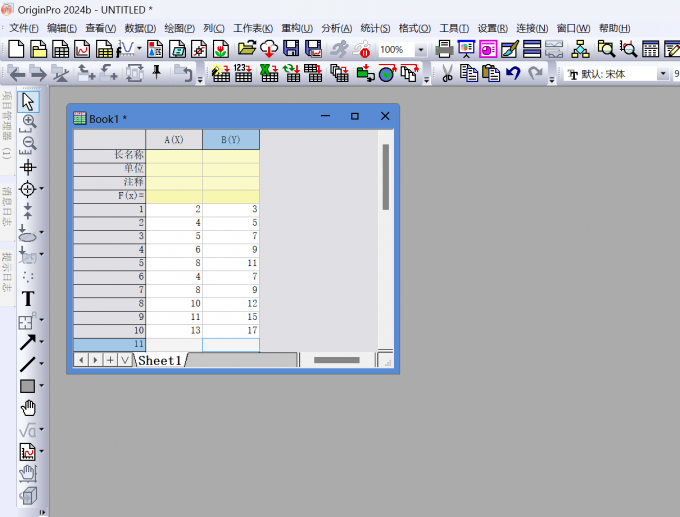
Task: Click the 长名称 cell of column A
Action: click(x=174, y=155)
